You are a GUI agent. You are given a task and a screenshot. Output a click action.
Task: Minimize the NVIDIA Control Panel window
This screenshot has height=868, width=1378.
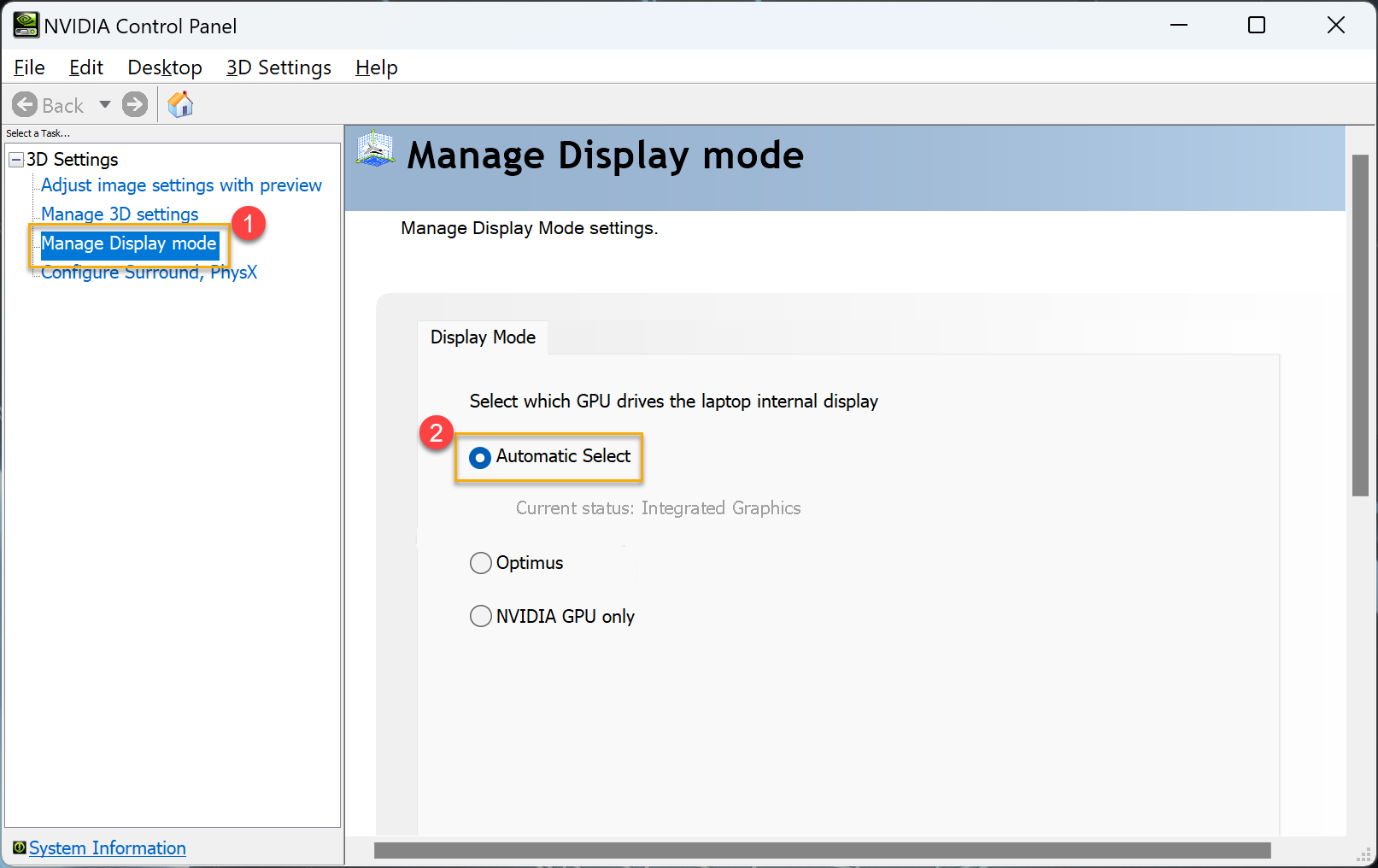pos(1179,26)
